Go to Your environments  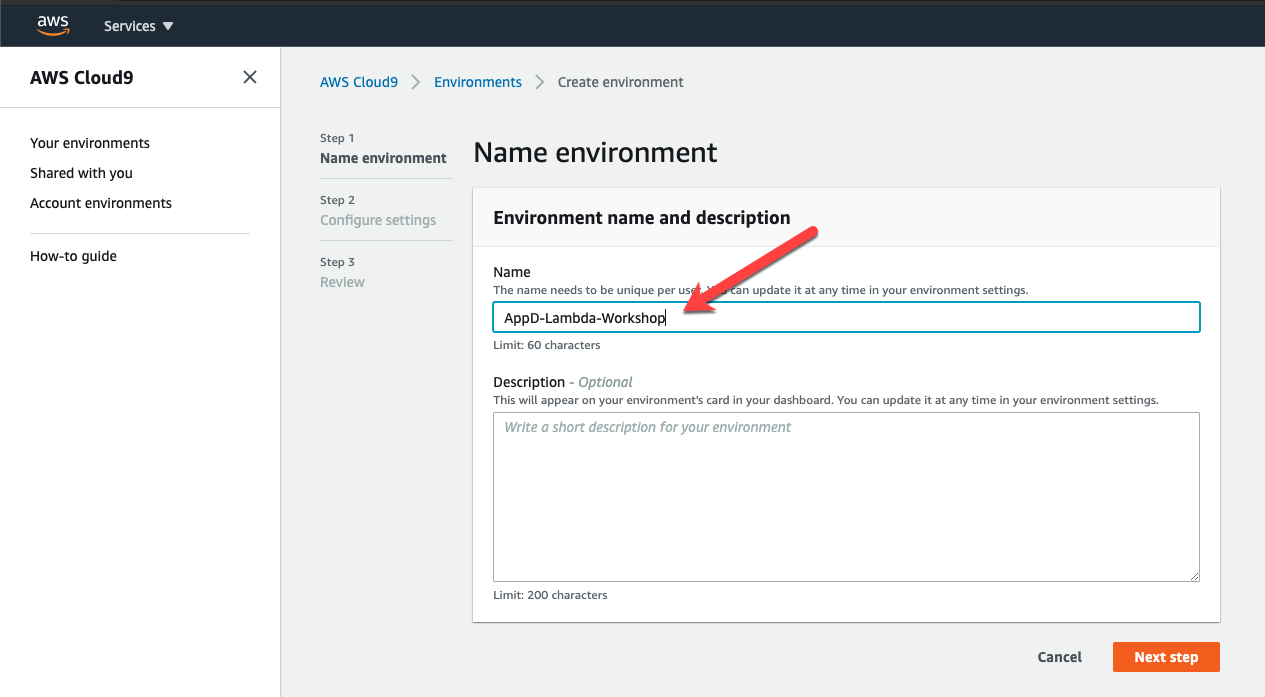tap(90, 143)
